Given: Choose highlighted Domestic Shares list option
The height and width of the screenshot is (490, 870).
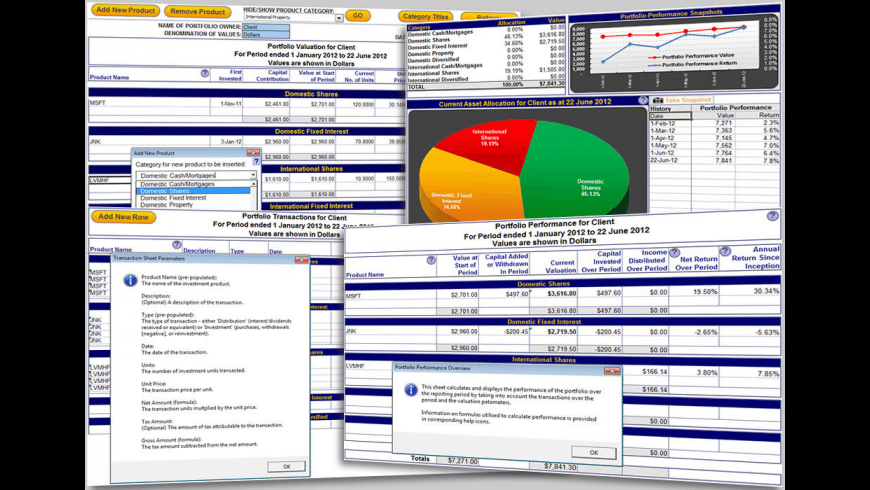Looking at the screenshot, I should pyautogui.click(x=193, y=191).
